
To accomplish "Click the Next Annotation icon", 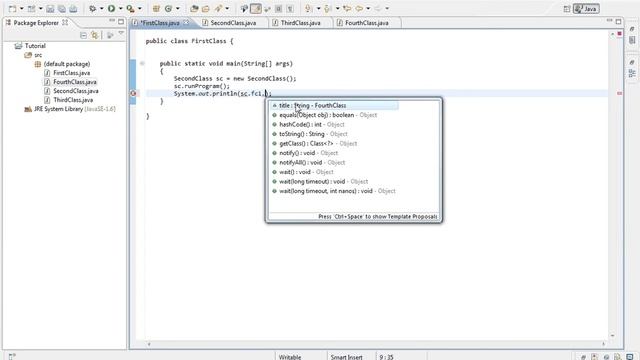I will pos(309,9).
